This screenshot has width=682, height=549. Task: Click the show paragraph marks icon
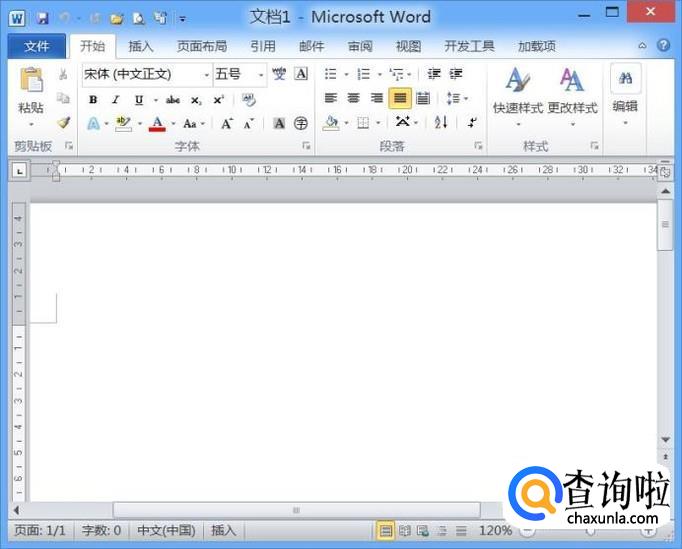[472, 123]
